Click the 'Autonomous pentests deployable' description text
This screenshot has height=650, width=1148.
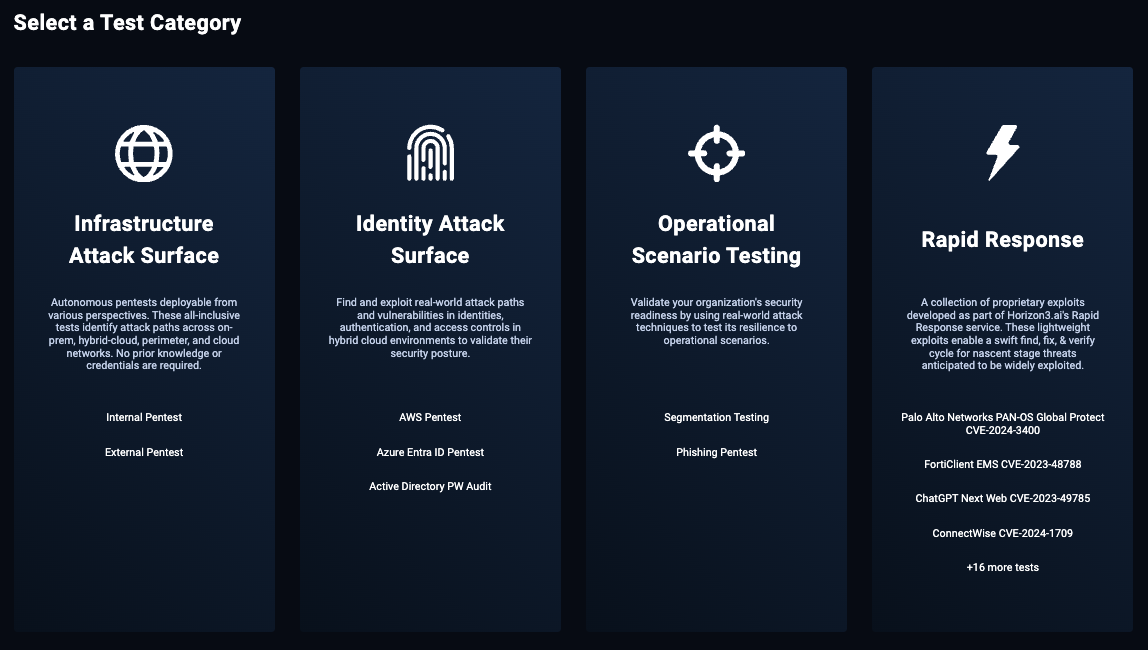click(x=144, y=334)
